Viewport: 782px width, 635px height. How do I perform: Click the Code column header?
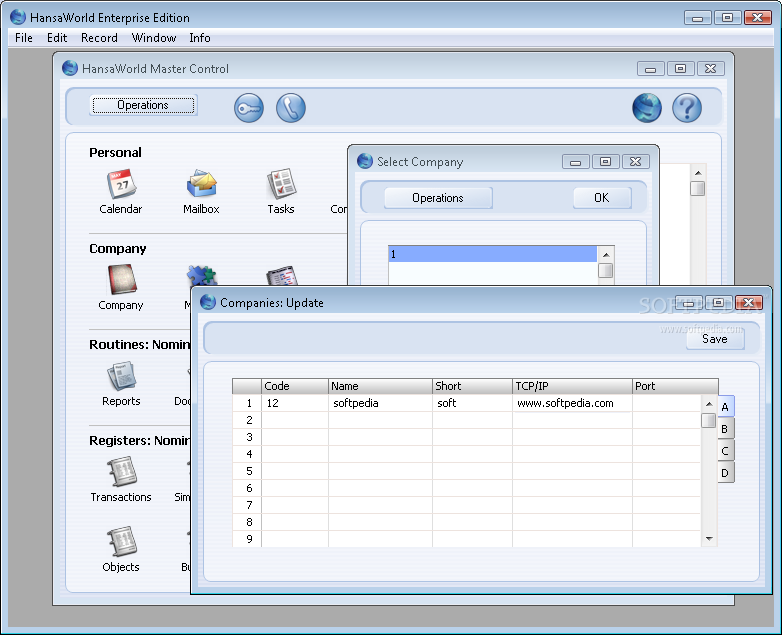coord(295,386)
